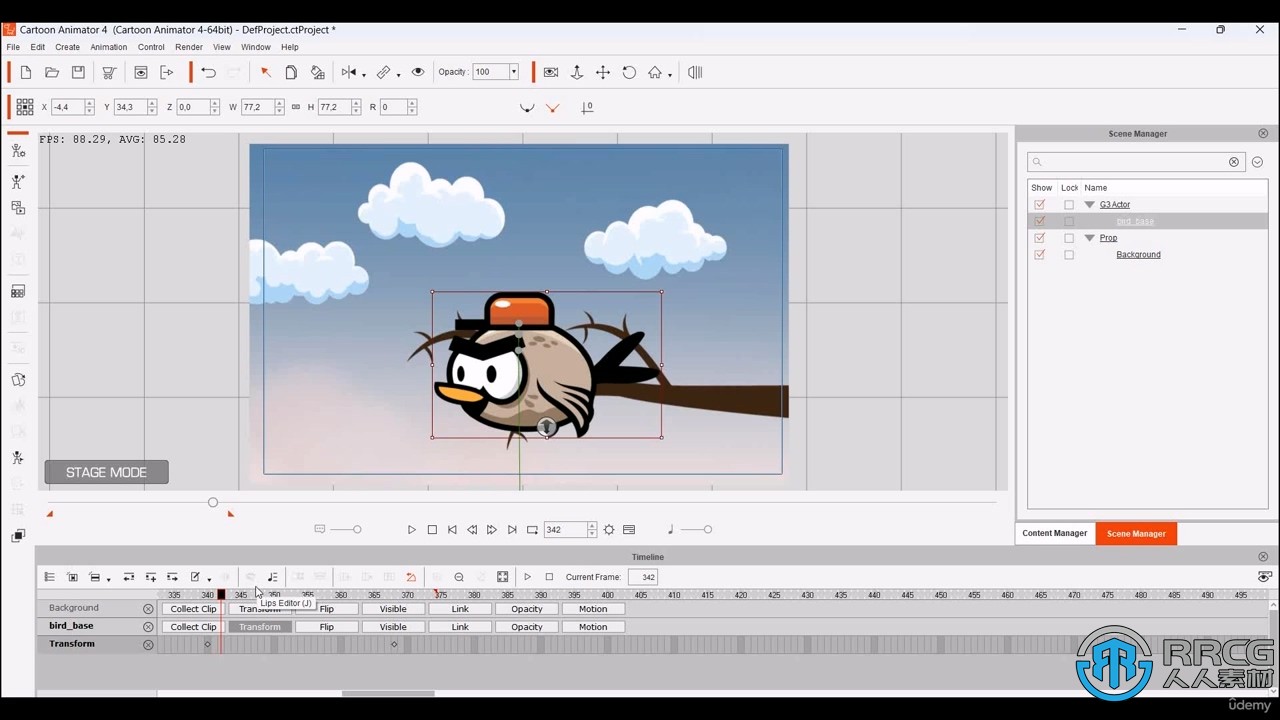Open the timeline track list icon

pos(49,577)
